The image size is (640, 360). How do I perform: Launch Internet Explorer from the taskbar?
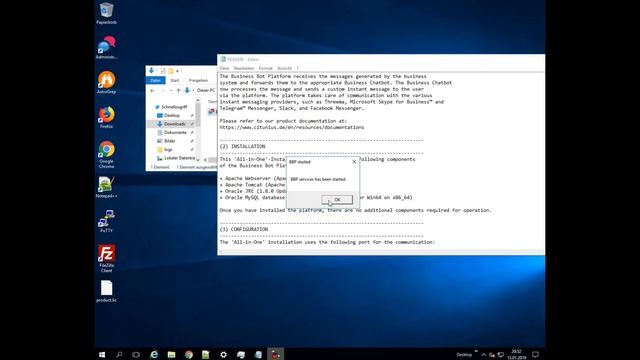154,354
